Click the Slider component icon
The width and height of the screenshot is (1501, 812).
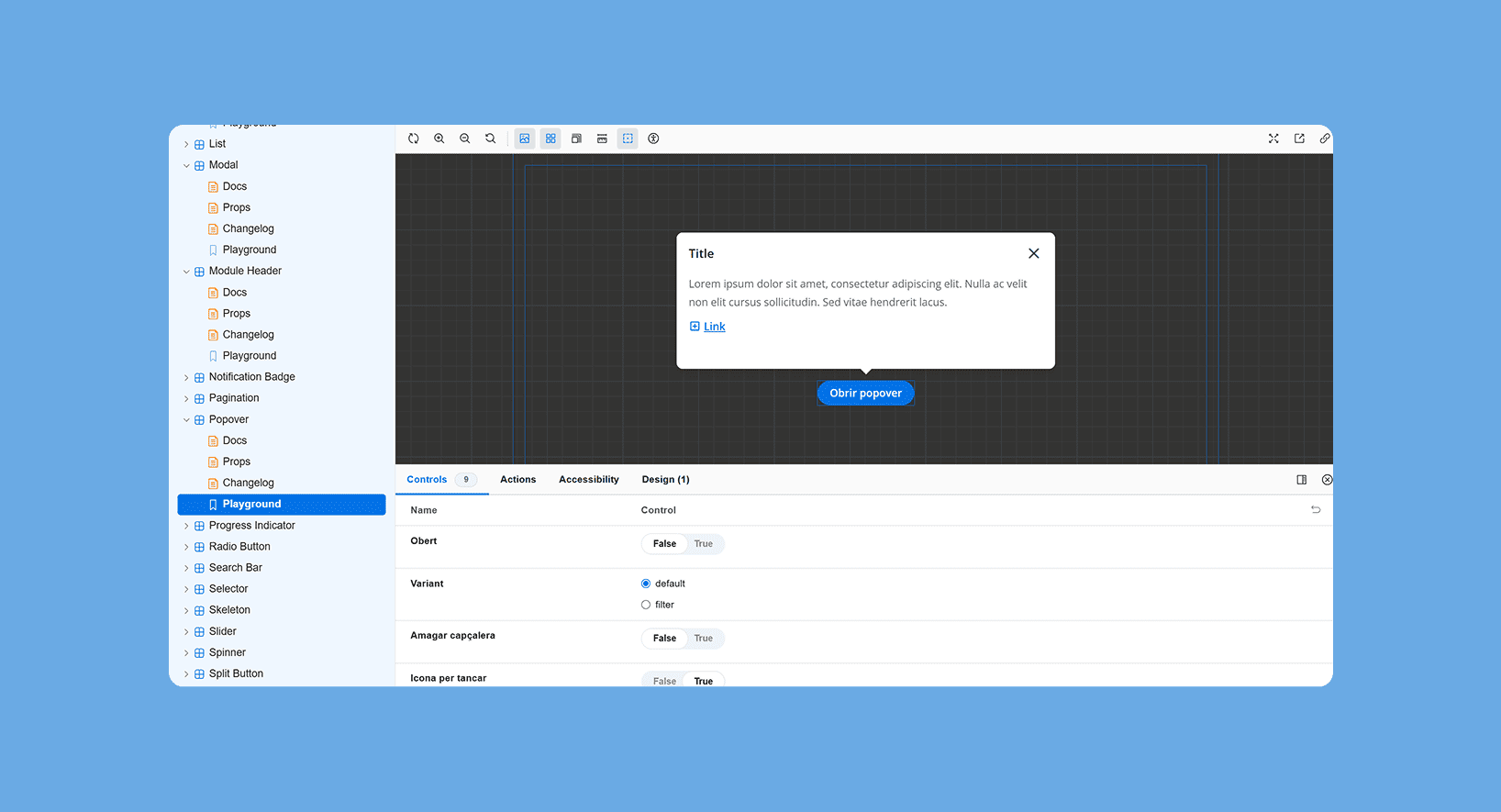199,632
